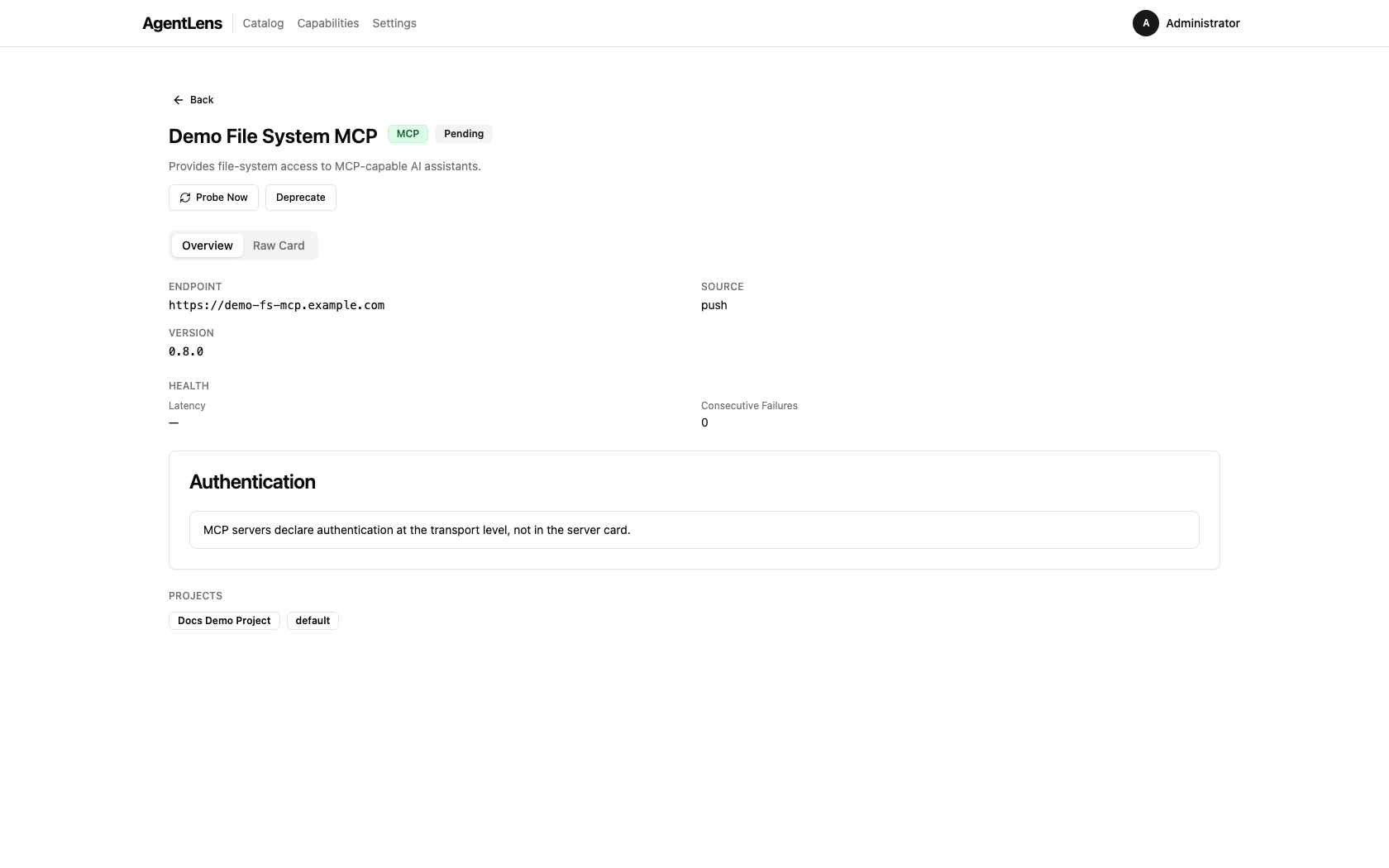Viewport: 1389px width, 868px height.
Task: Go to Settings from the top nav
Action: pyautogui.click(x=394, y=23)
